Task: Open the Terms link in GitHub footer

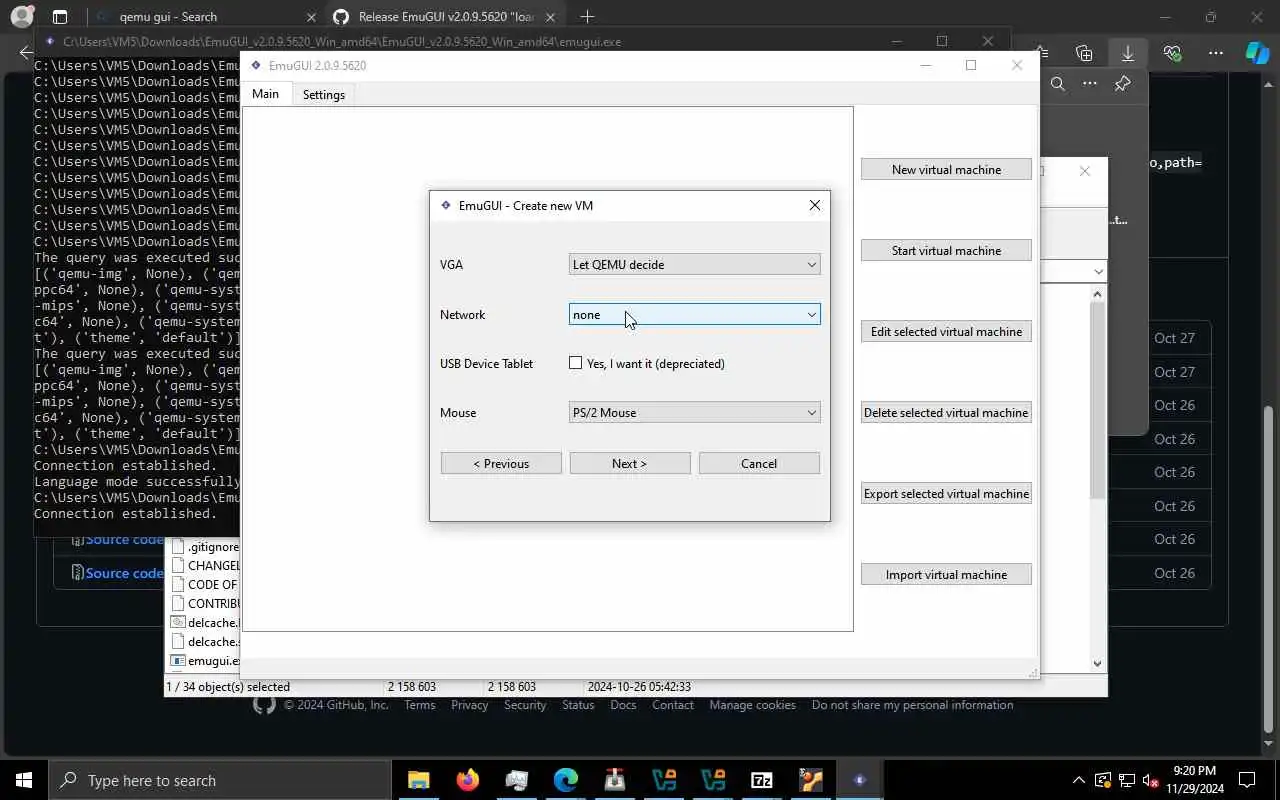Action: 420,705
